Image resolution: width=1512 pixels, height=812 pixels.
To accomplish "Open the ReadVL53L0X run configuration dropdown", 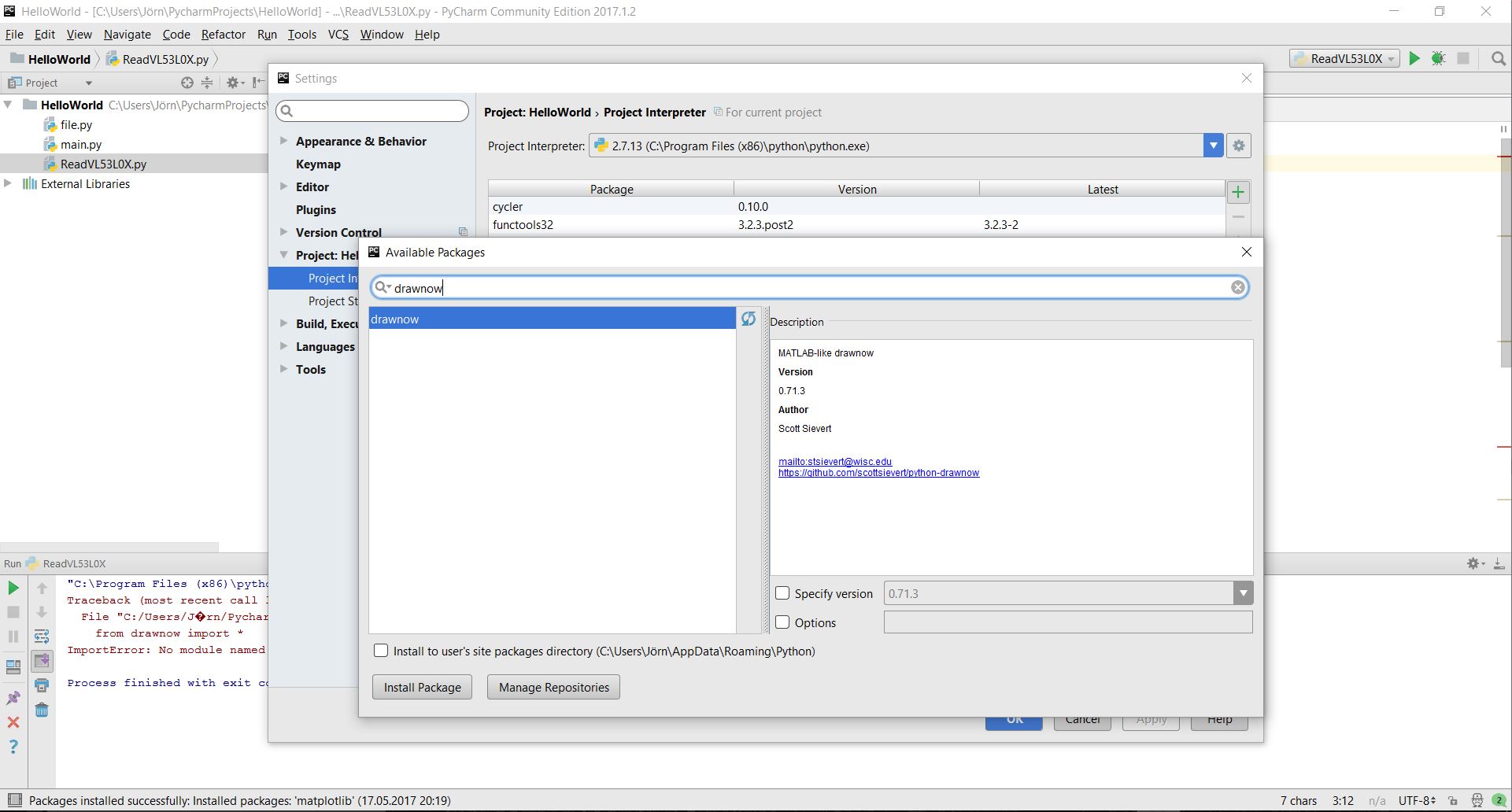I will point(1344,58).
